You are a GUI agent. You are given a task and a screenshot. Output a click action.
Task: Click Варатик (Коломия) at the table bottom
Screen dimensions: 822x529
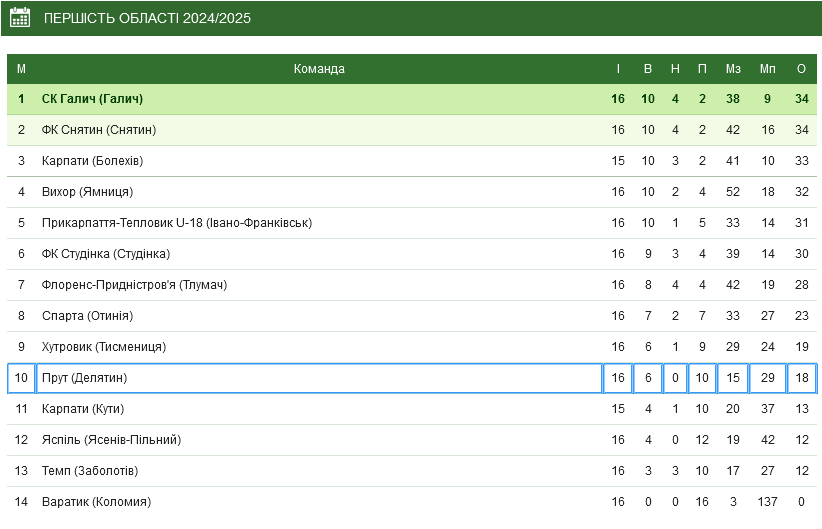96,502
